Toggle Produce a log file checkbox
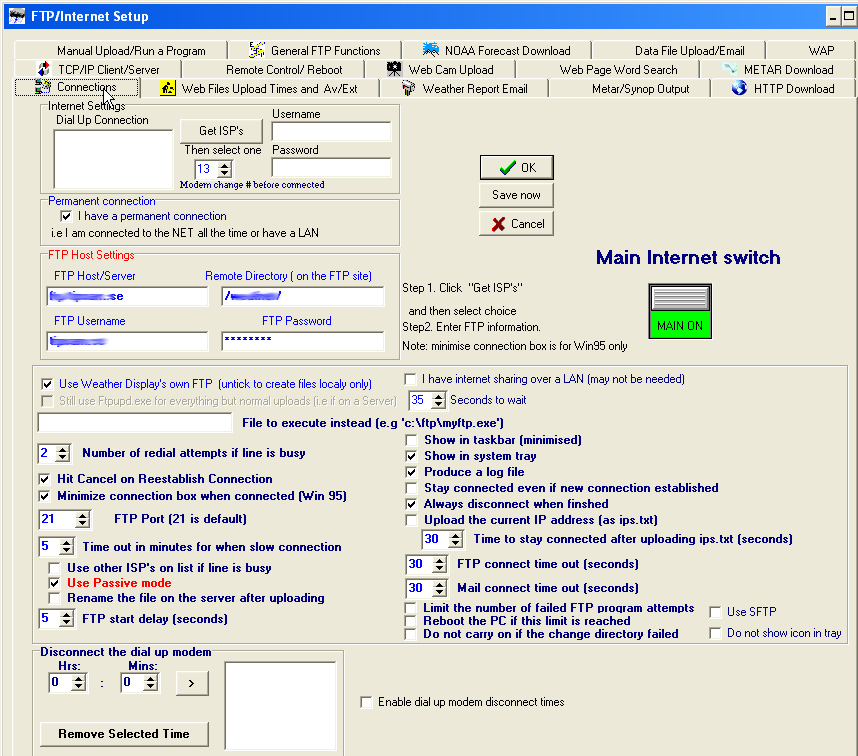This screenshot has width=858, height=756. pos(411,472)
